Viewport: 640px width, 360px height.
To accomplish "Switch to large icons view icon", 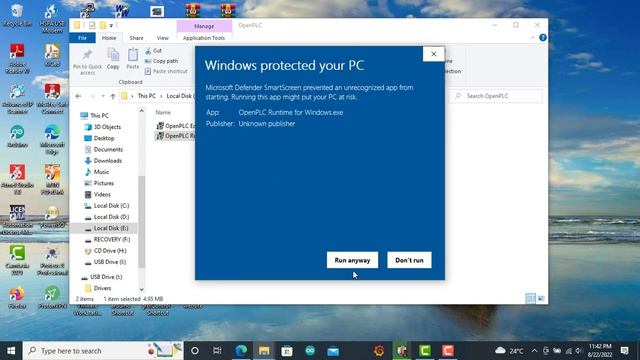I will point(541,298).
